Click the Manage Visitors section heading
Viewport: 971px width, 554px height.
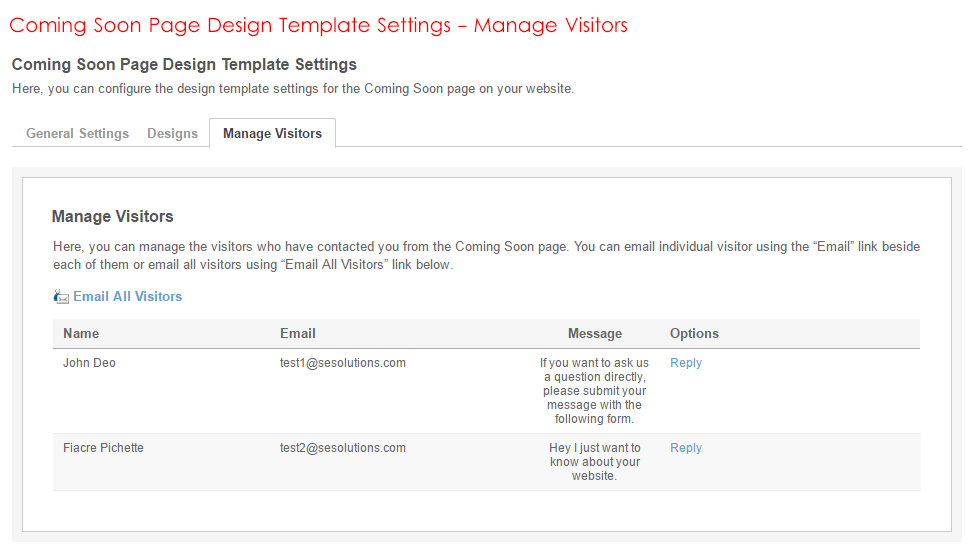click(112, 216)
